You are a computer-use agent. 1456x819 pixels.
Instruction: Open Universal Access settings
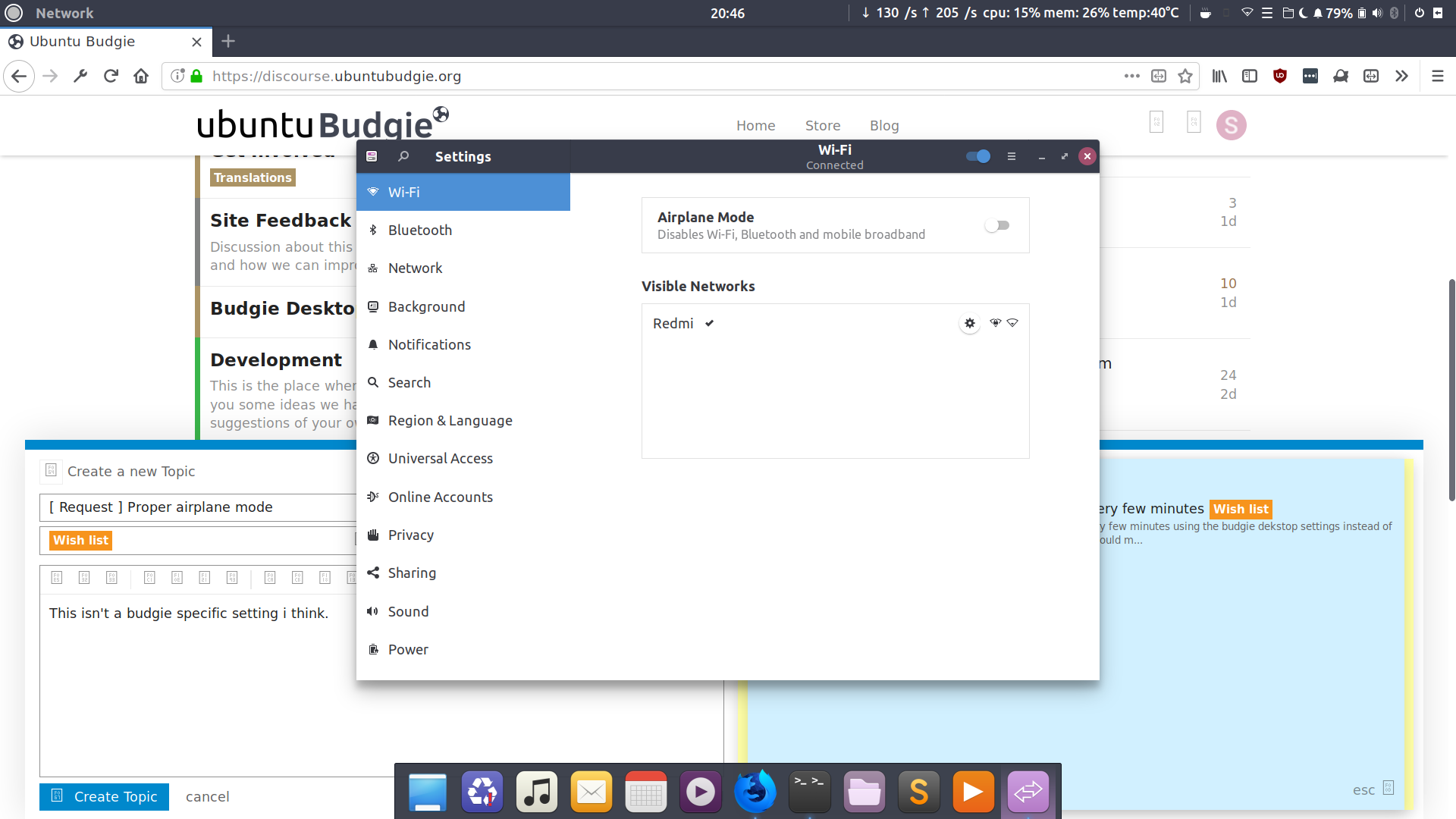(x=463, y=458)
